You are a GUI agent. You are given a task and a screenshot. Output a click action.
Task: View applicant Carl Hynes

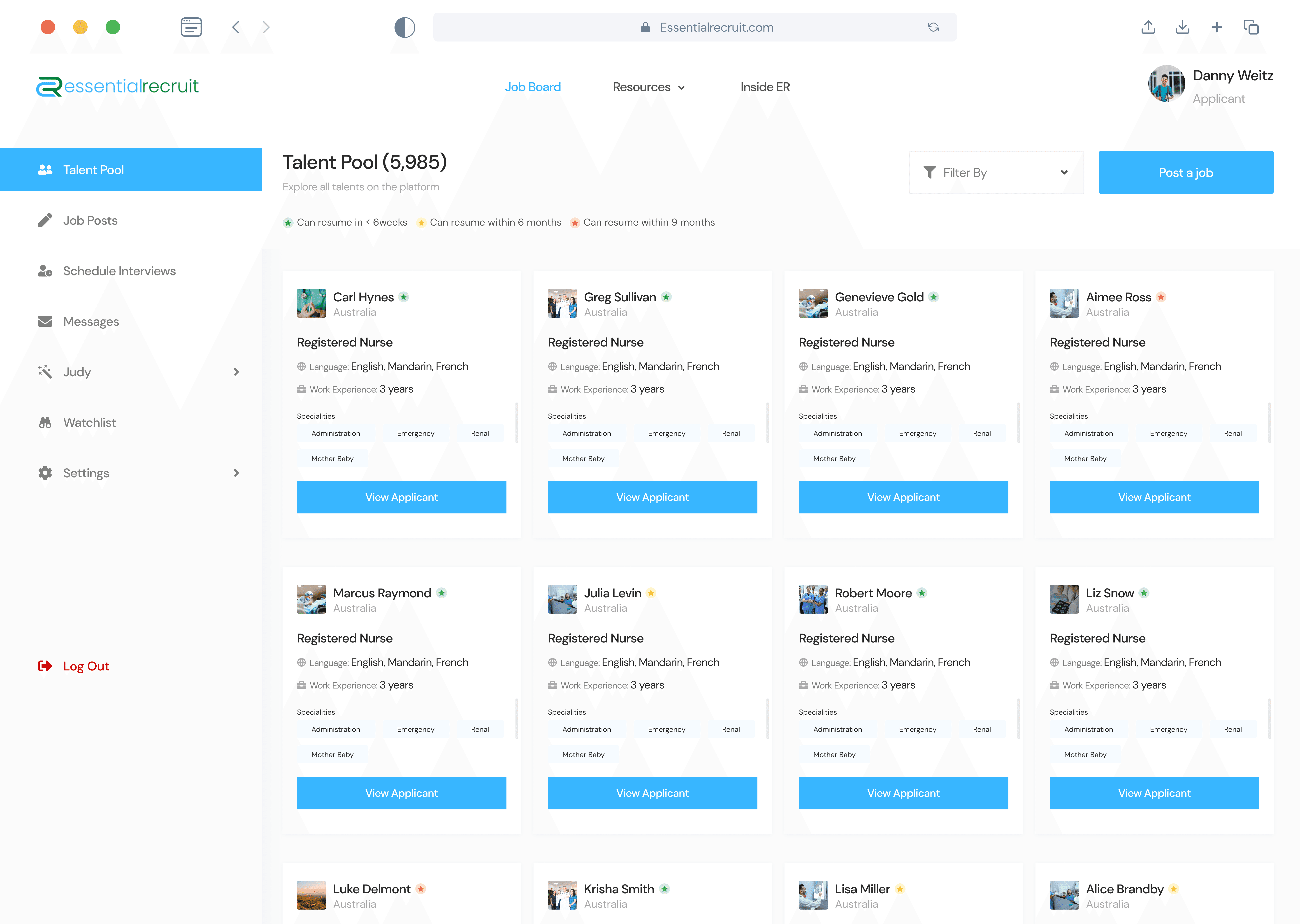[x=401, y=497]
